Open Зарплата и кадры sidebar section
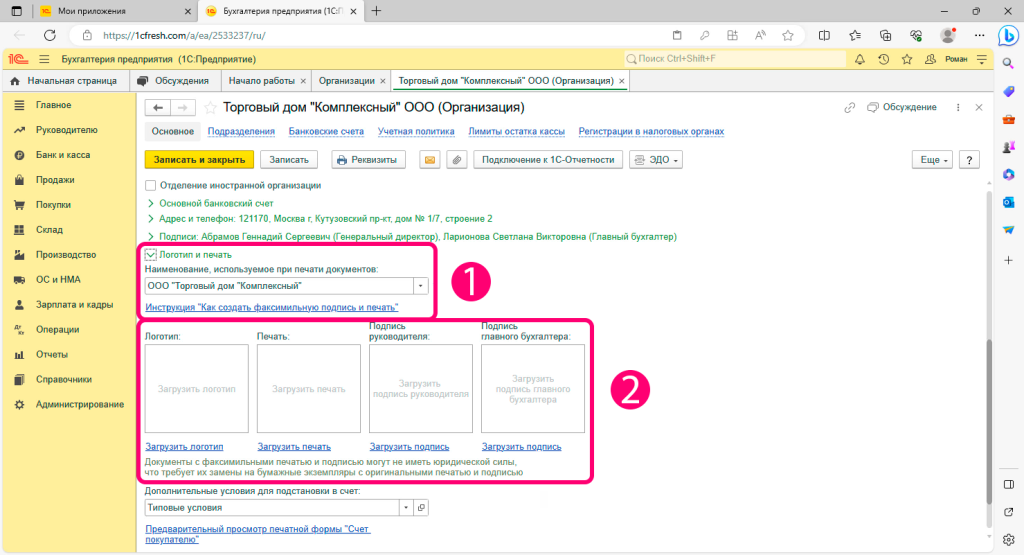Viewport: 1024px width, 555px height. tap(74, 304)
